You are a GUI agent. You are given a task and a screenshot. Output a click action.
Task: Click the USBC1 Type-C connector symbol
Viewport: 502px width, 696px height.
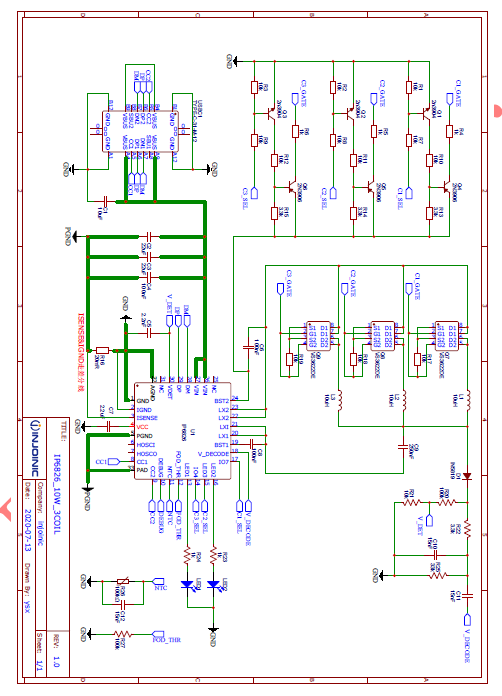click(141, 131)
